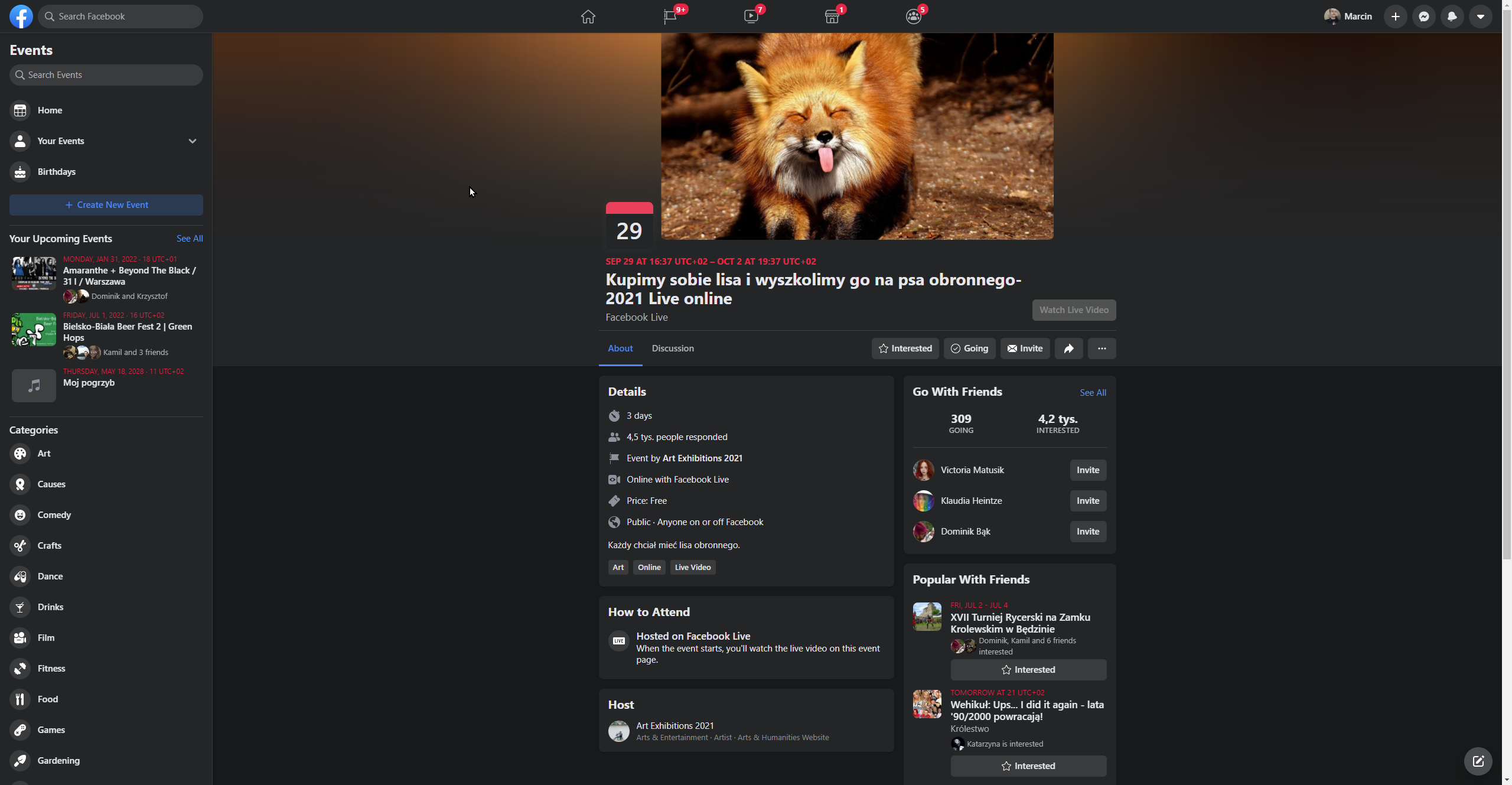Click the Create New Event button
Viewport: 1512px width, 785px height.
click(106, 205)
